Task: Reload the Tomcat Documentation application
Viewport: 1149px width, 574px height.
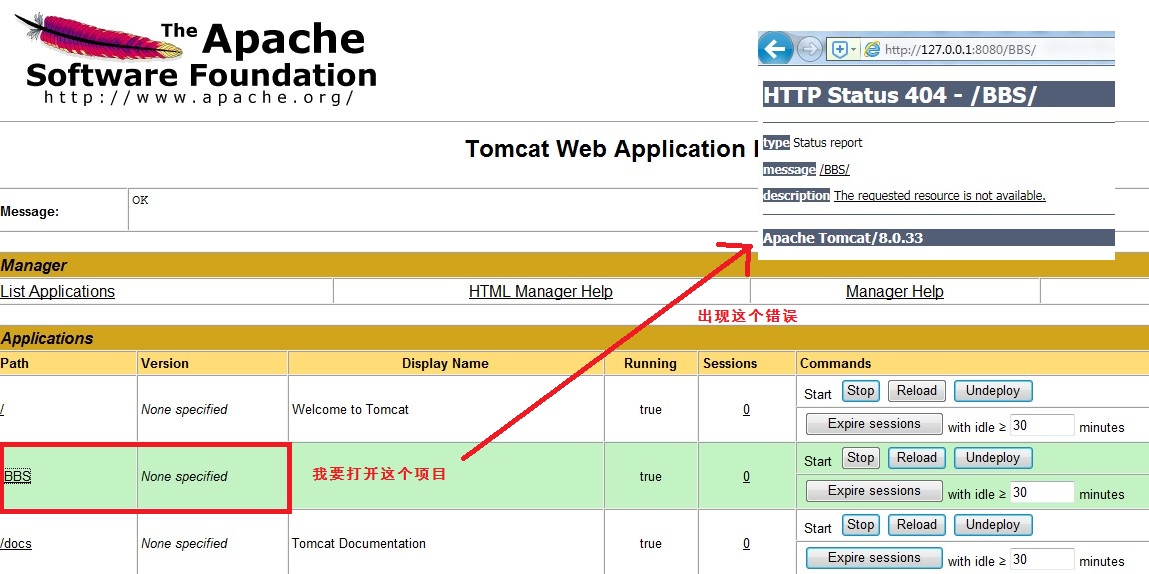Action: [x=917, y=524]
